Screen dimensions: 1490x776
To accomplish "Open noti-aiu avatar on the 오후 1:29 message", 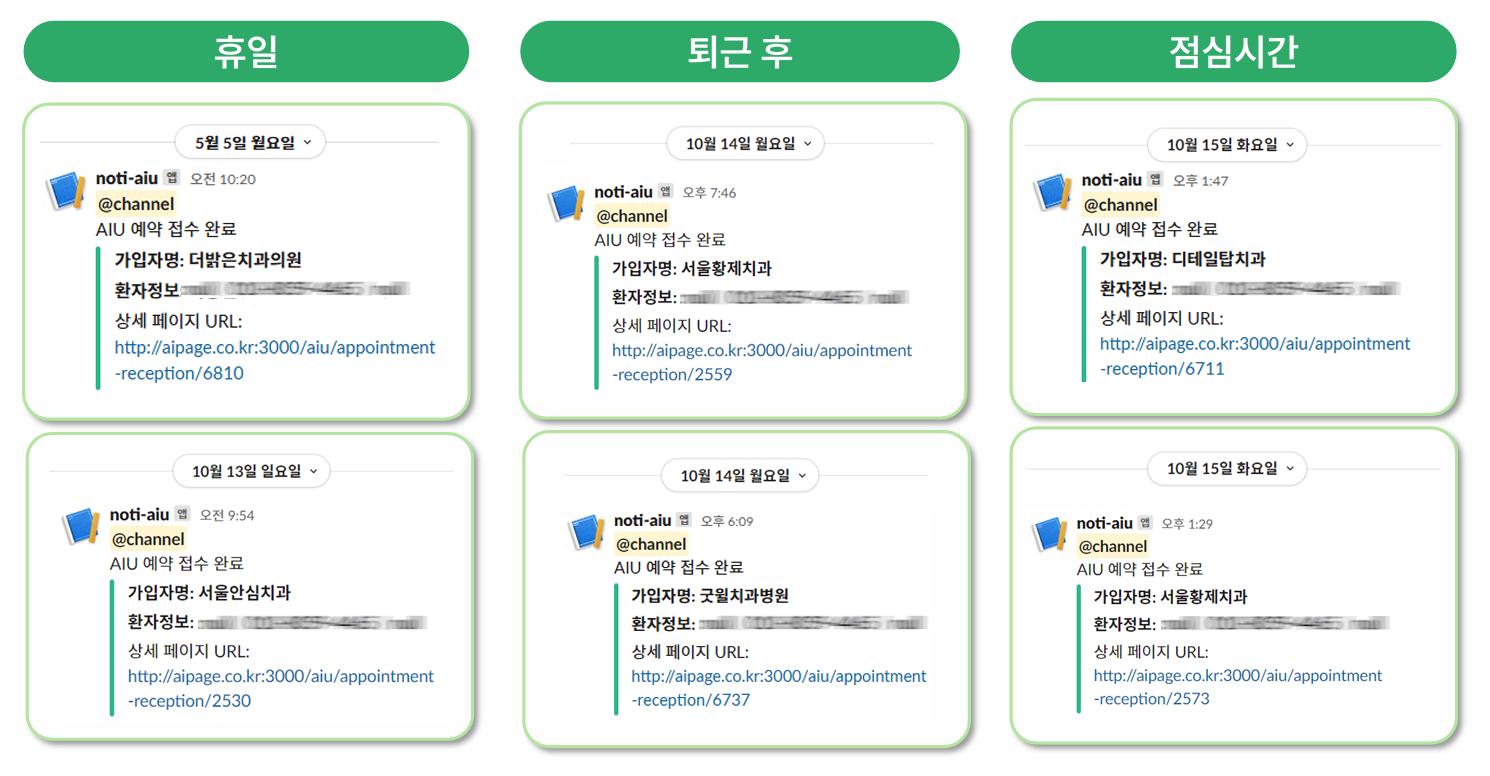I will click(1048, 534).
